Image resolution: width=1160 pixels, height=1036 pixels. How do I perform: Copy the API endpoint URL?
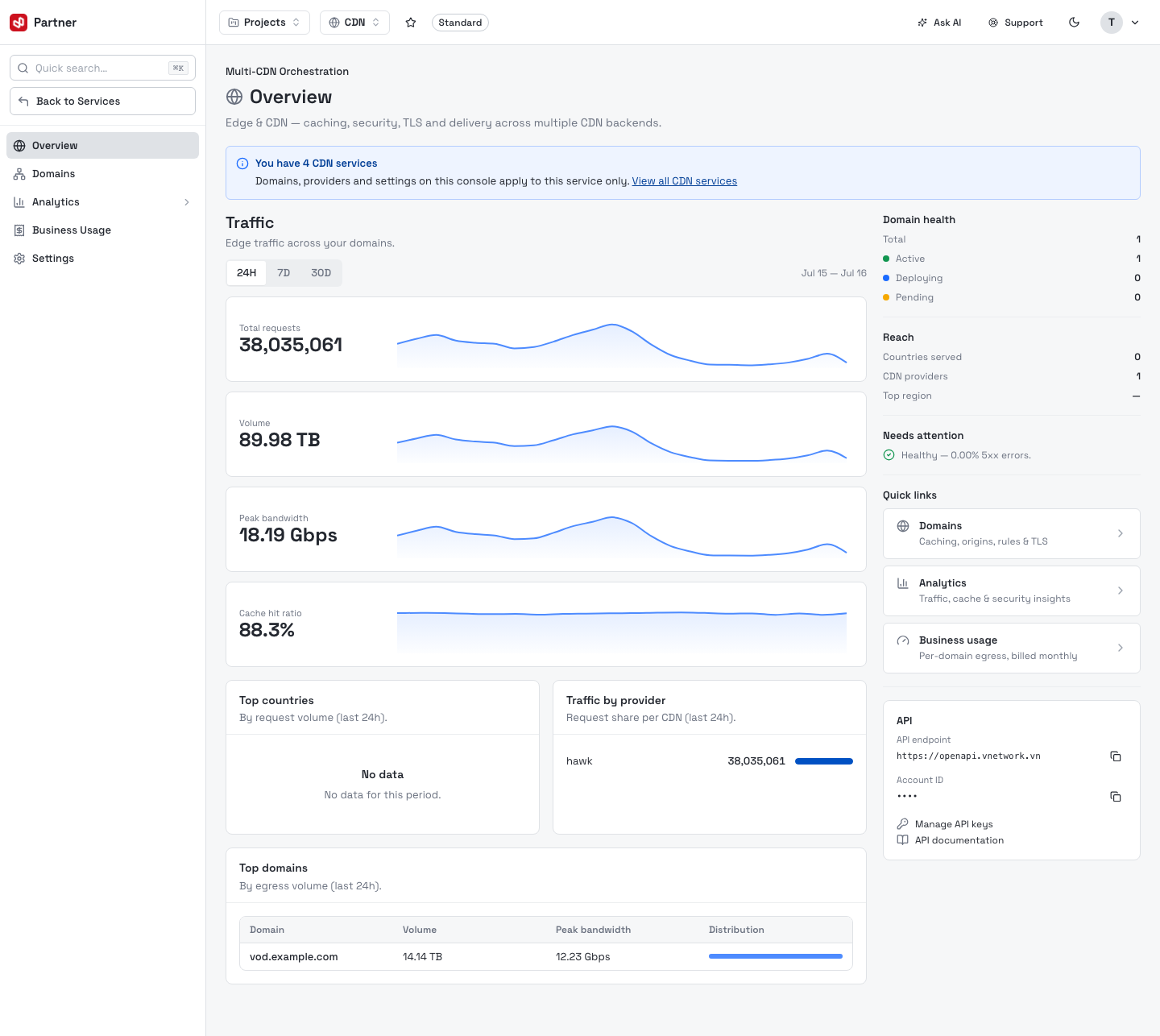pos(1116,756)
